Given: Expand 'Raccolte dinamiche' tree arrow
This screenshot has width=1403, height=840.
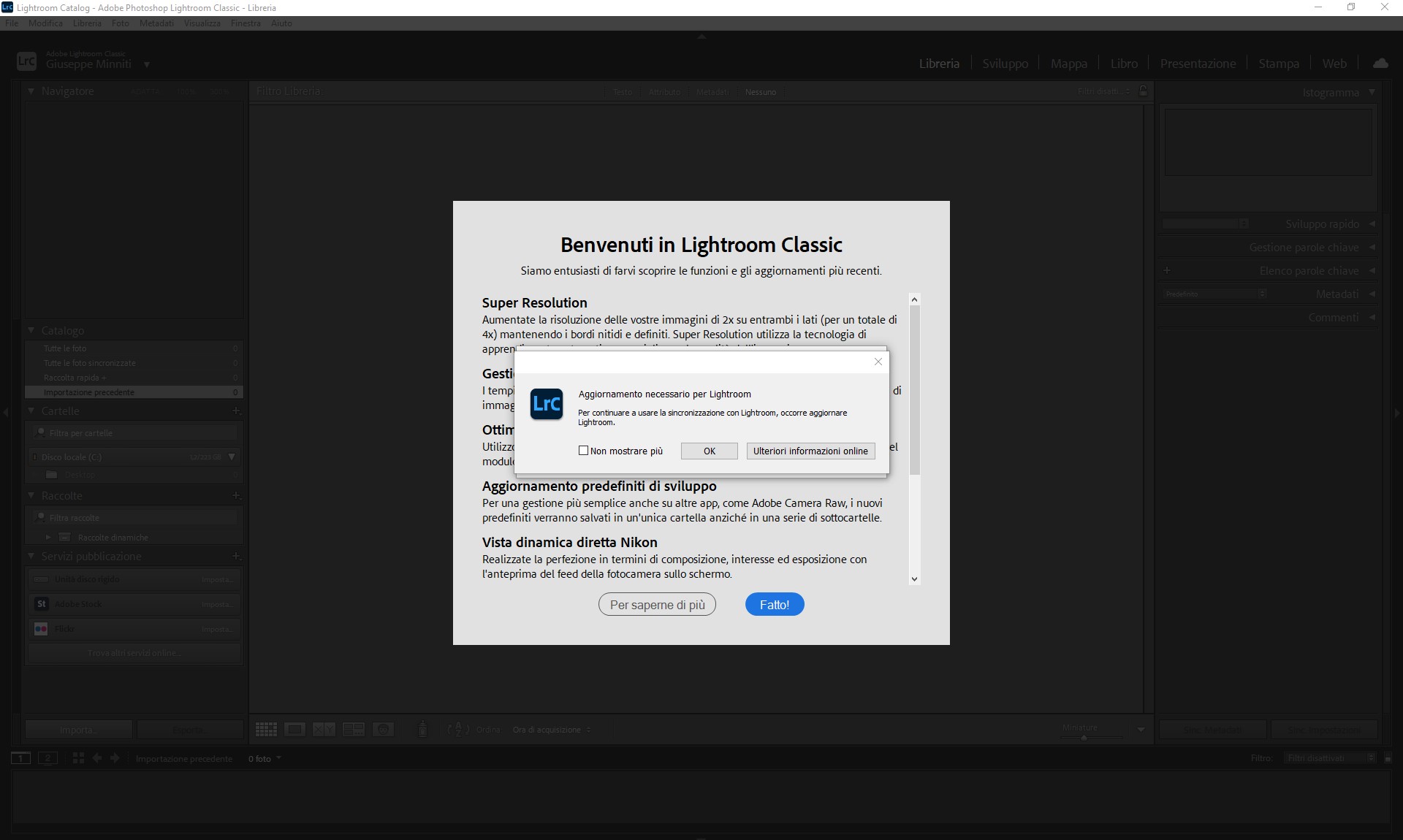Looking at the screenshot, I should tap(48, 538).
